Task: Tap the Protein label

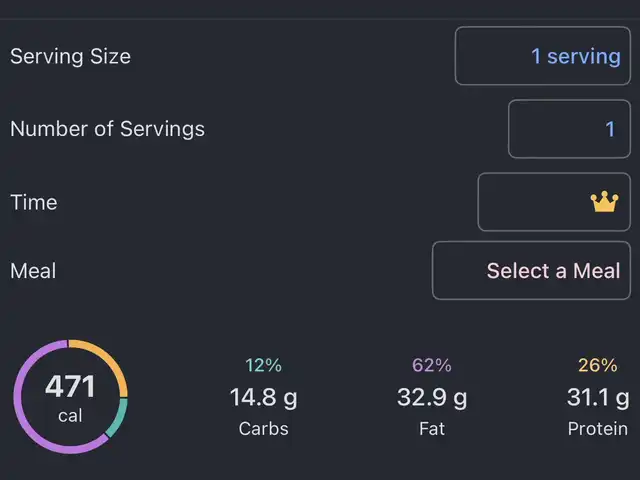Action: (x=597, y=429)
